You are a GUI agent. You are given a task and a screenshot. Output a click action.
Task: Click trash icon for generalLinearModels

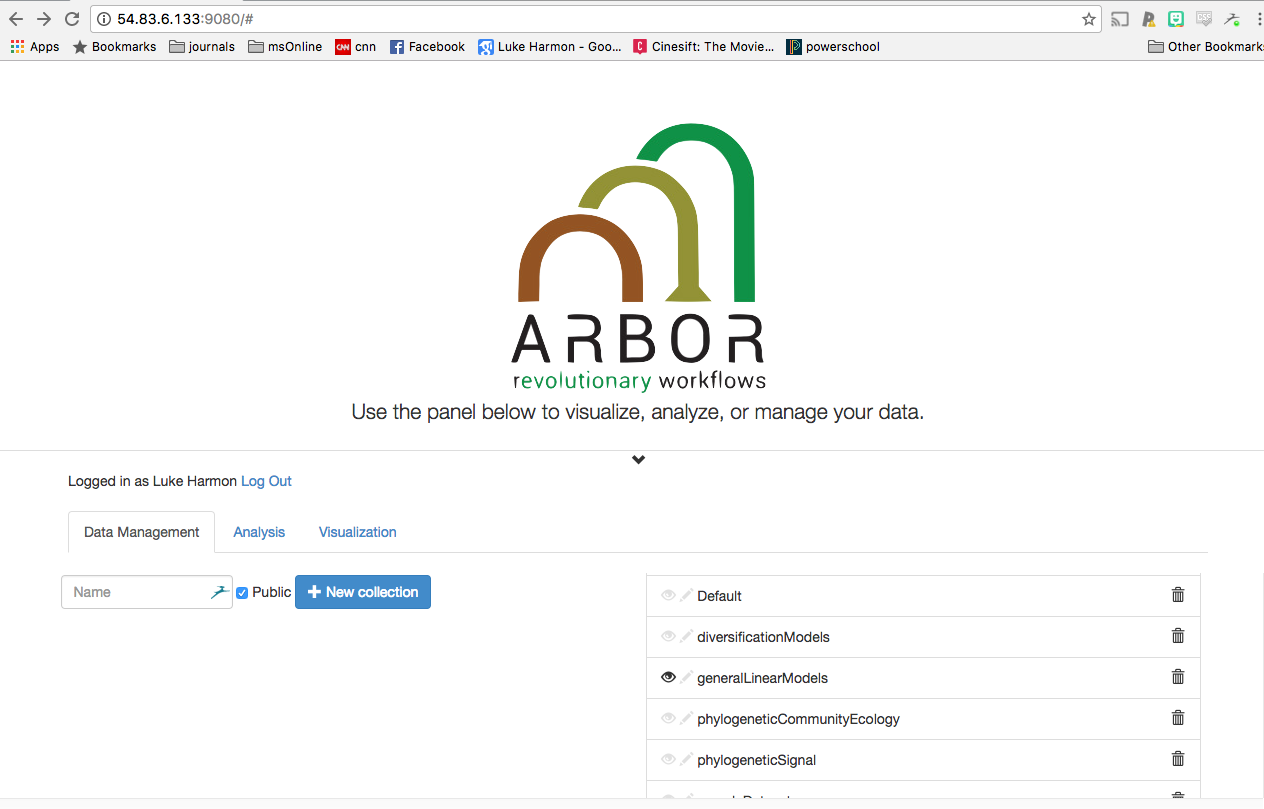tap(1178, 676)
